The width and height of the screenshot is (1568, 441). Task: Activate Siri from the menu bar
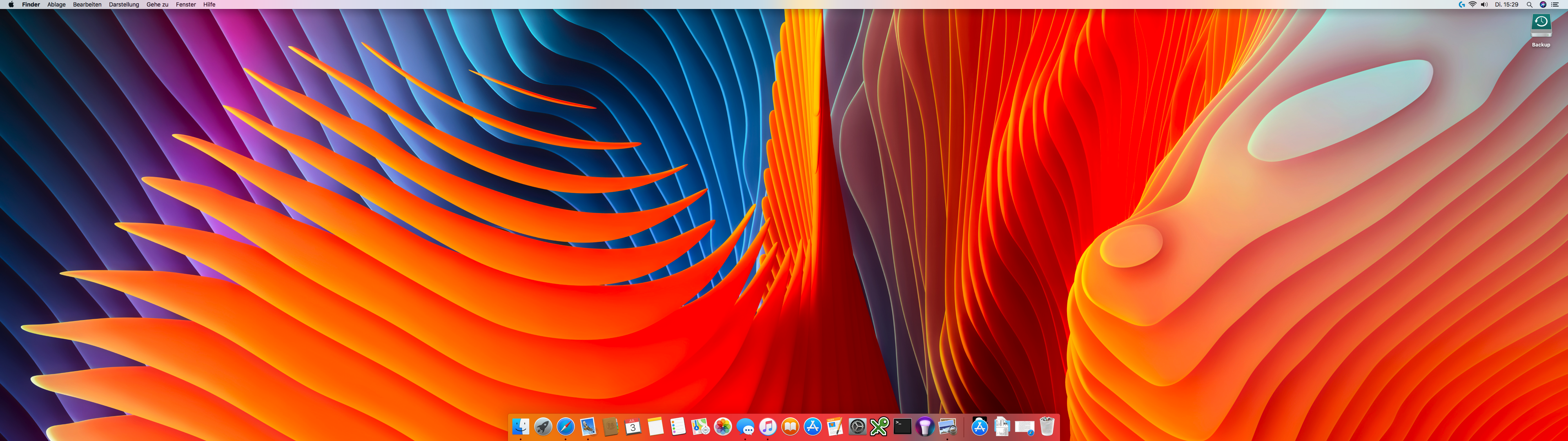pyautogui.click(x=1543, y=4)
